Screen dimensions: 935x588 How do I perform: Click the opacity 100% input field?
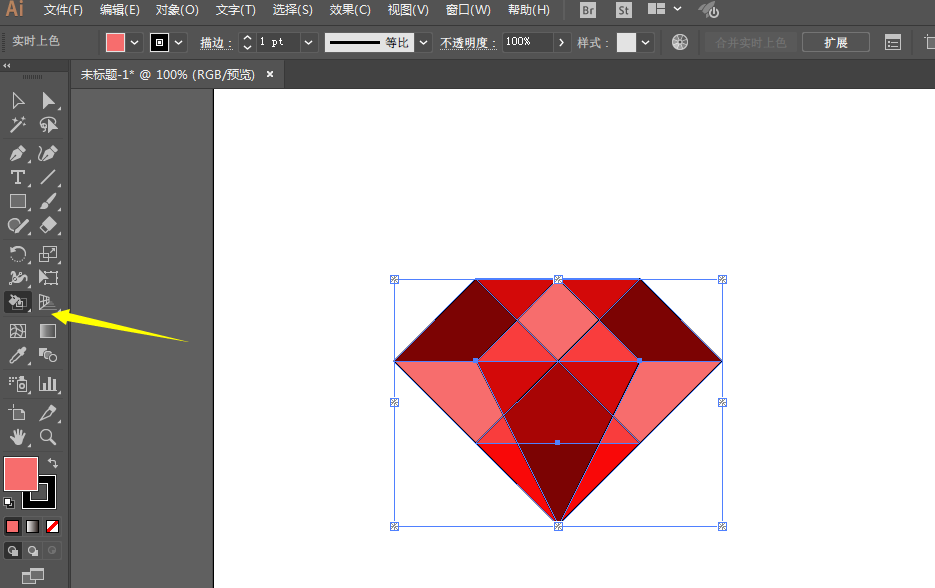(527, 42)
